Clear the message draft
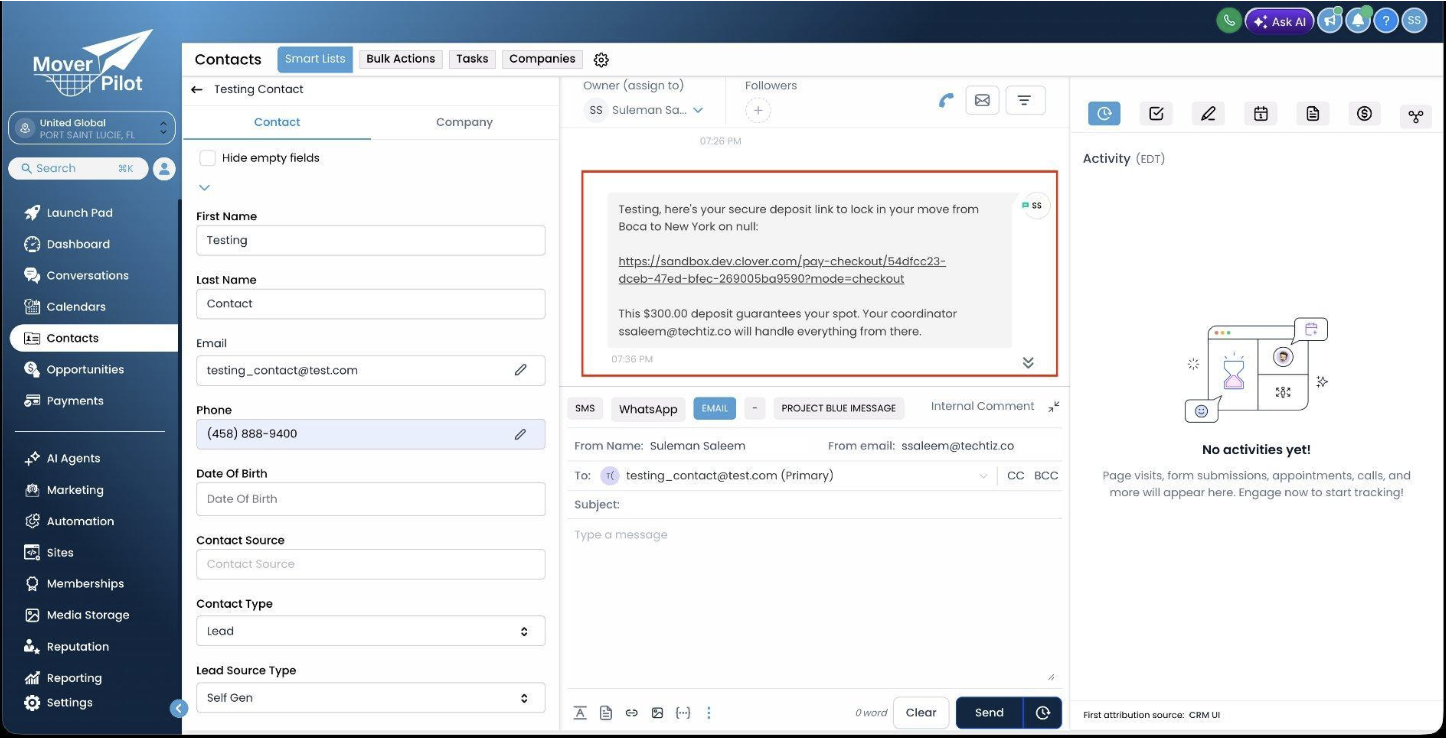 (921, 713)
